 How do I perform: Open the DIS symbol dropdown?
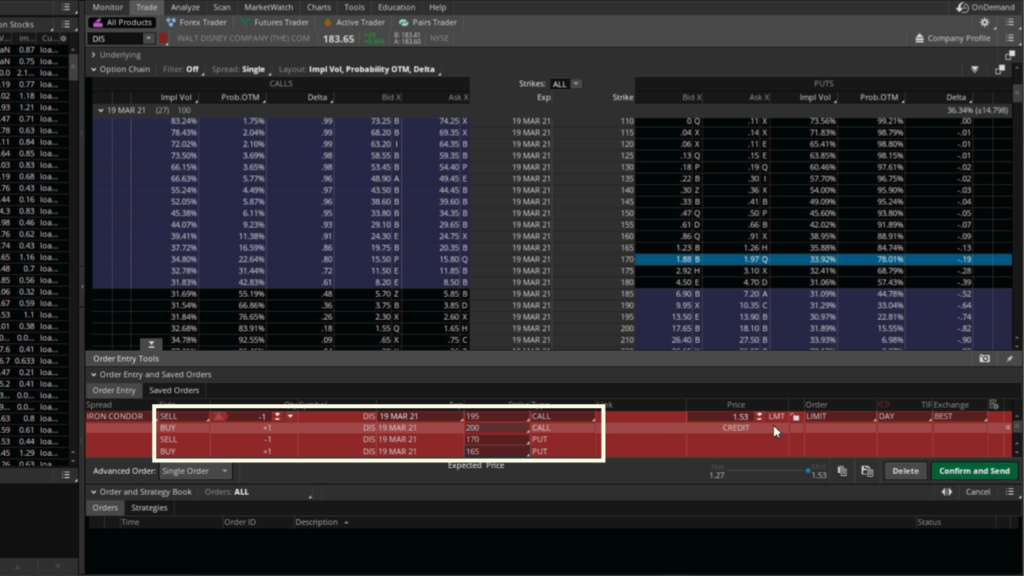coord(148,39)
